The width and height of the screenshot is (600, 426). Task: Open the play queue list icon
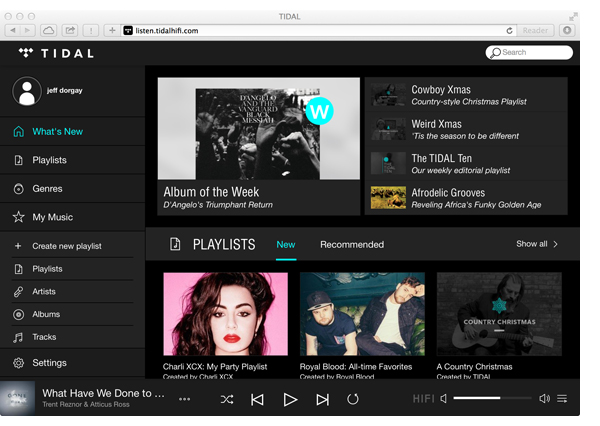click(x=562, y=399)
